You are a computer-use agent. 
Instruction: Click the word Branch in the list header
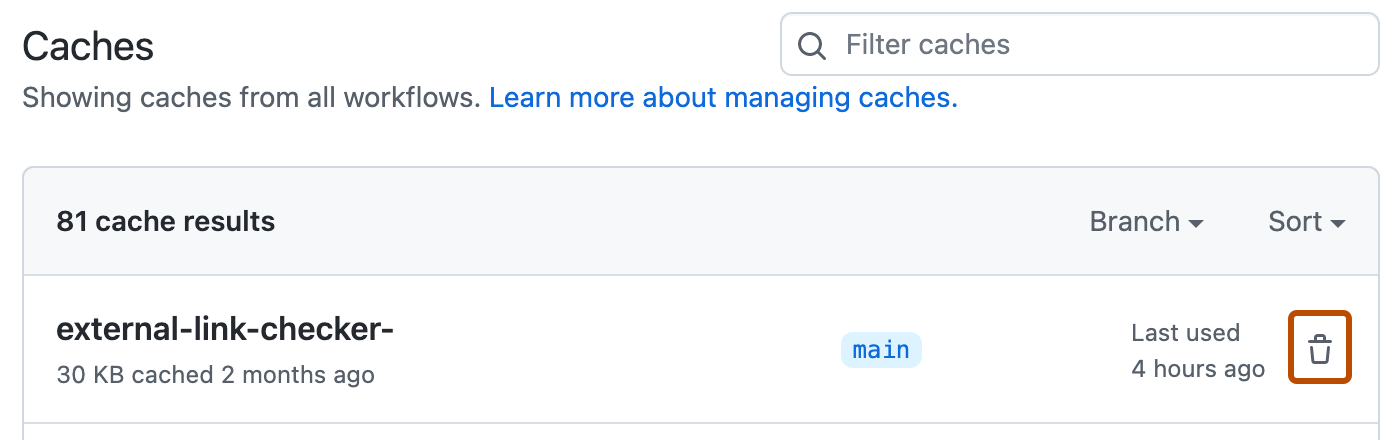[1134, 221]
